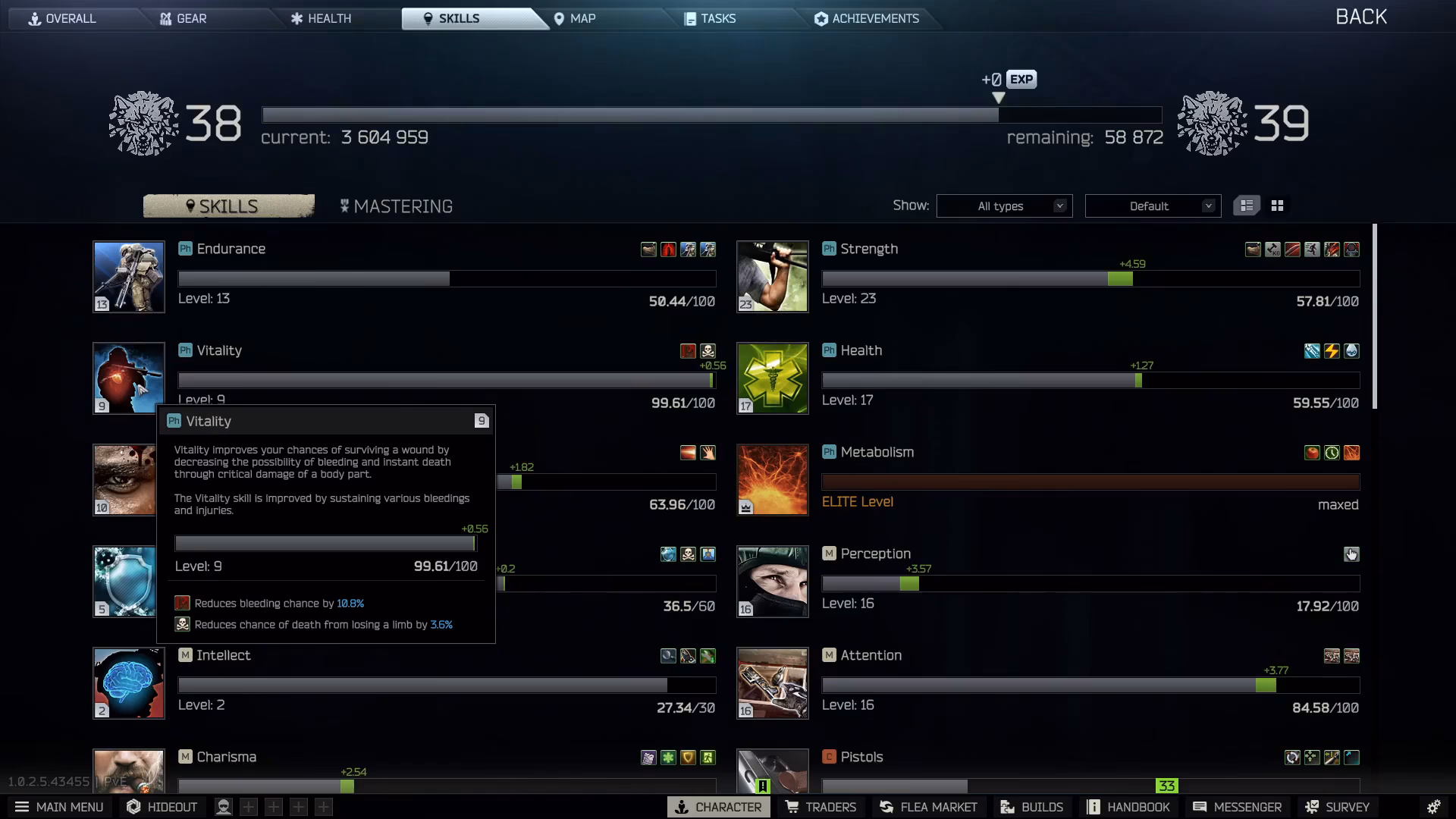Click the BACK button
The height and width of the screenshot is (819, 1456).
1360,17
